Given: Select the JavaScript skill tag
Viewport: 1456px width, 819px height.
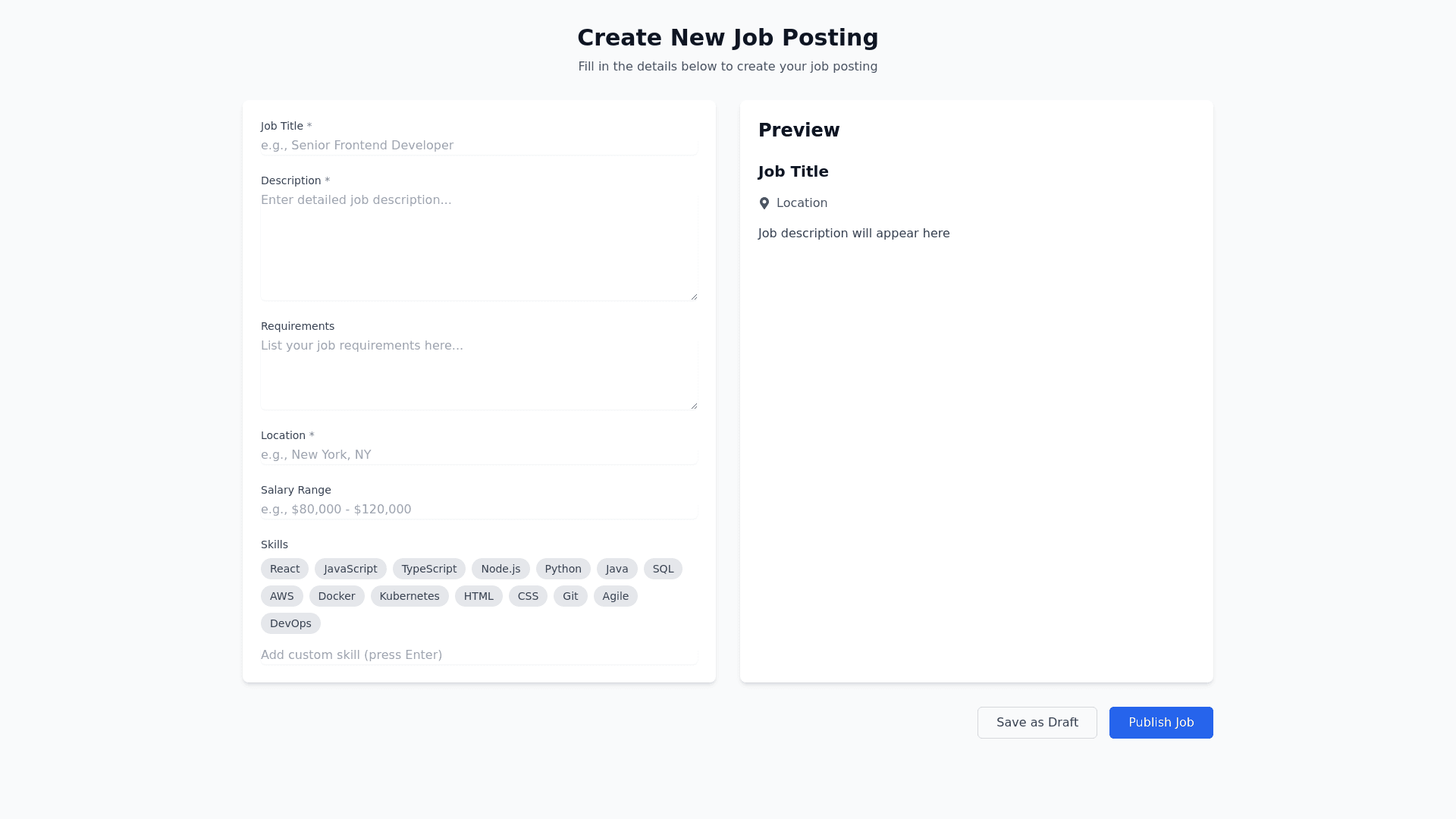Looking at the screenshot, I should (x=350, y=569).
